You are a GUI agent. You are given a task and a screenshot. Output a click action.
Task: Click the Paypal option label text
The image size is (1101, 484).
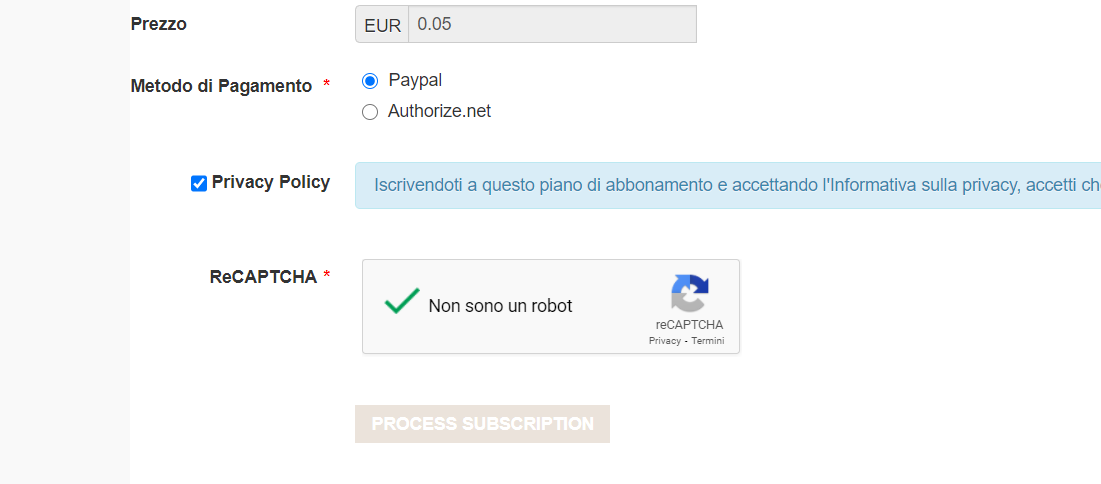(x=415, y=81)
